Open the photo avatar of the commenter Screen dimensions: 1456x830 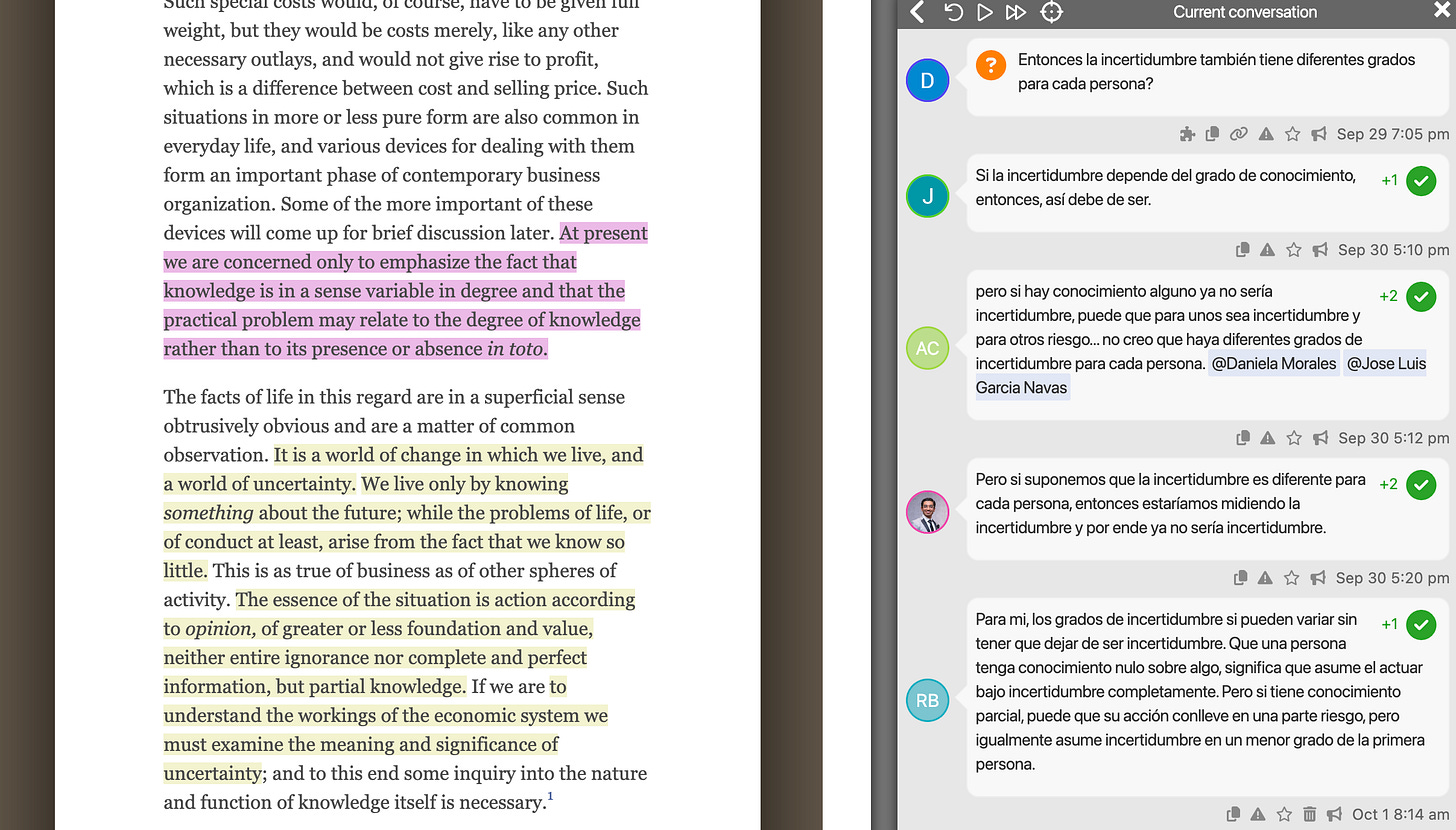[927, 513]
